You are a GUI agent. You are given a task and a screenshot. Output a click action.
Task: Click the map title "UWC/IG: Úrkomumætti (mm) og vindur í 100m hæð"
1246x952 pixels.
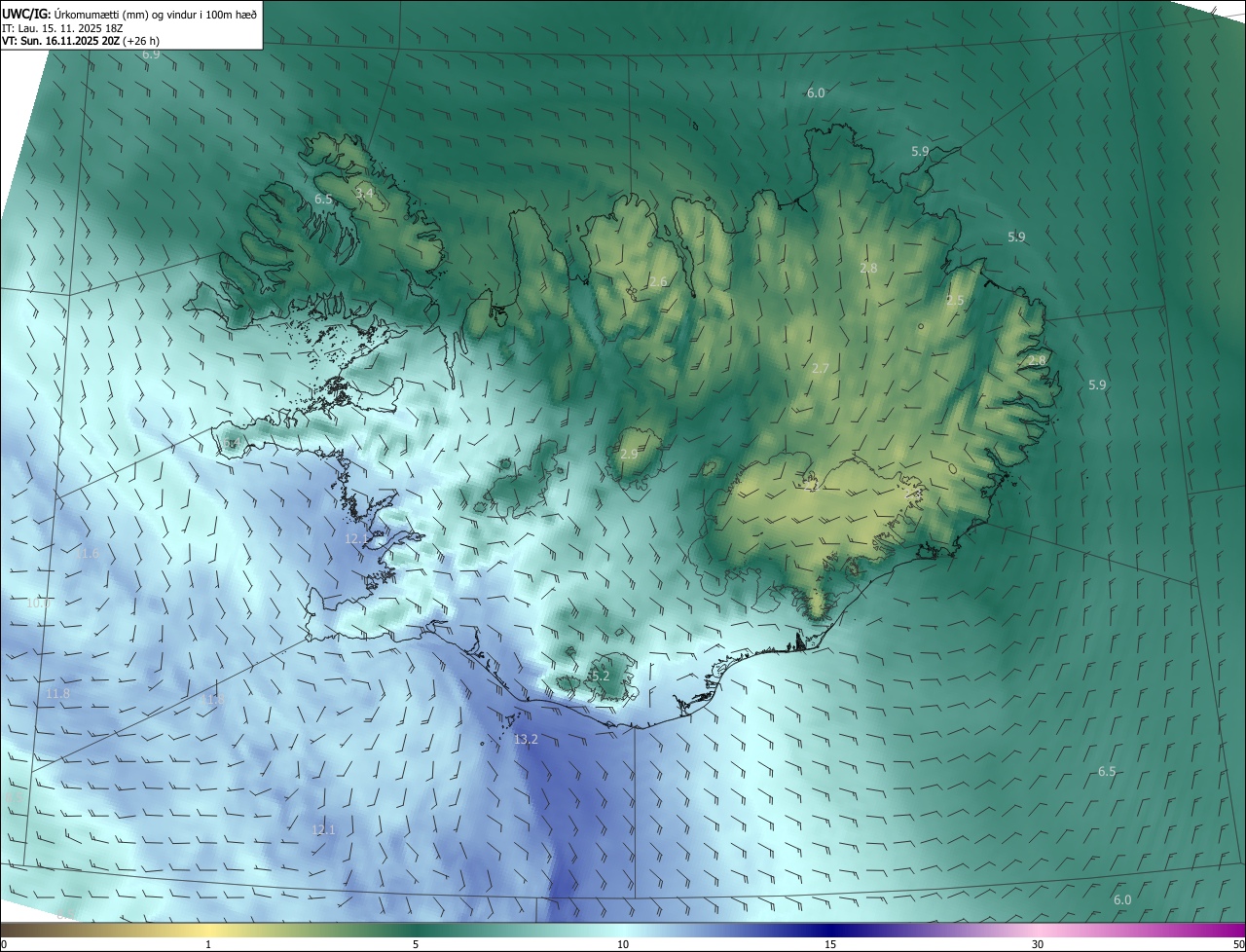(x=129, y=14)
